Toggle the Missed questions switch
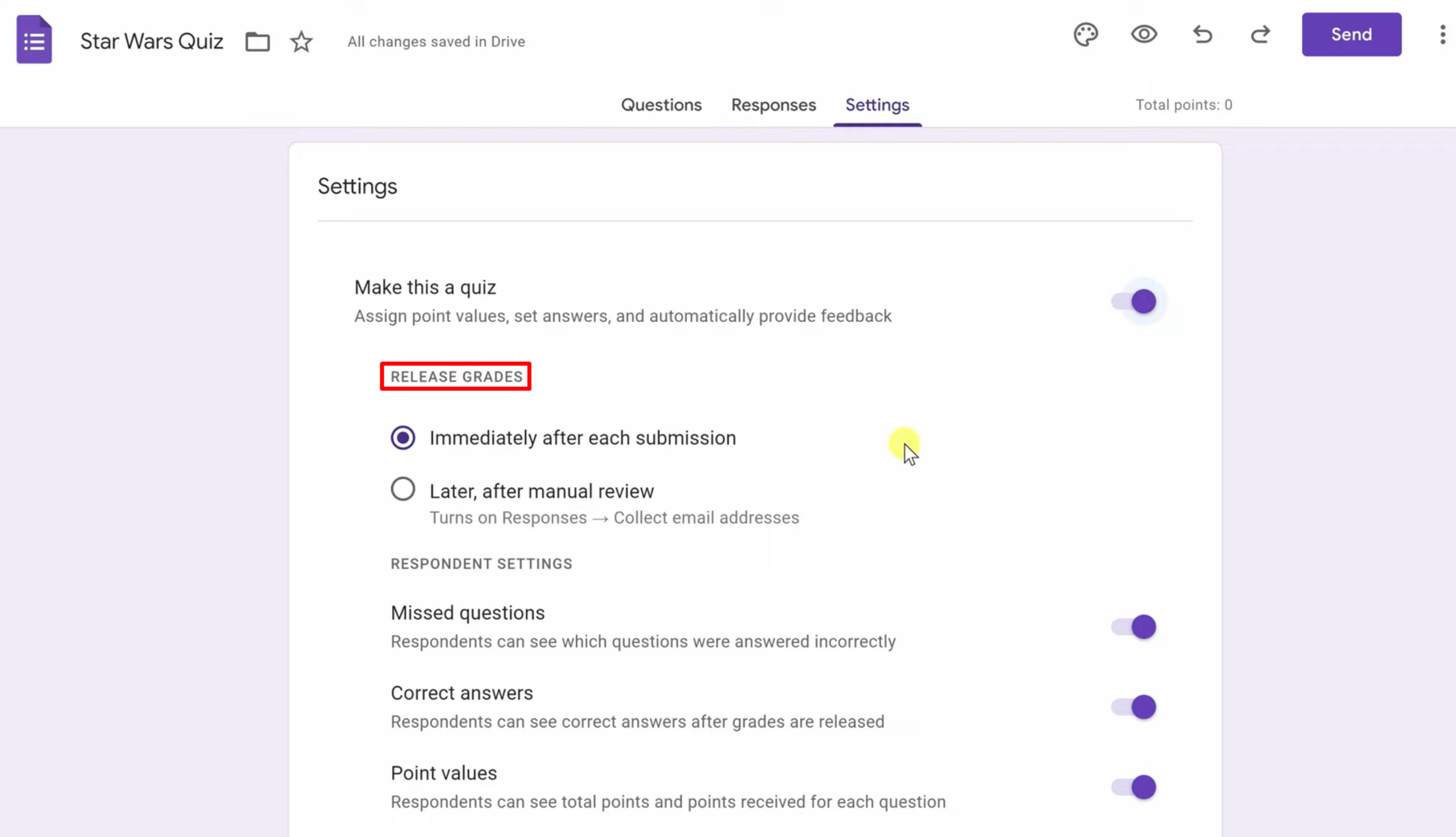 coord(1133,627)
